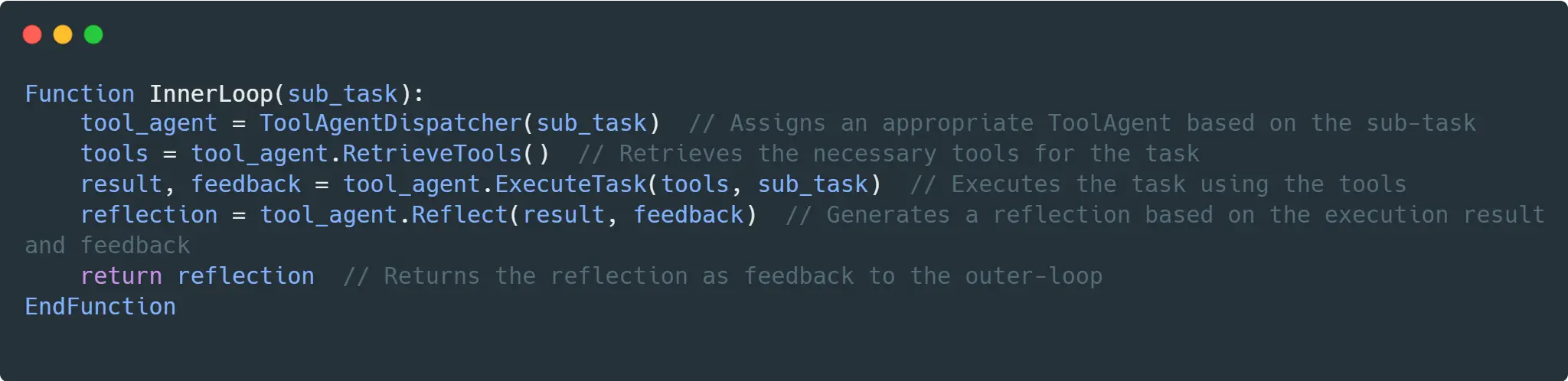Click the yellow minimize window dot
This screenshot has width=1568, height=381.
coord(63,34)
